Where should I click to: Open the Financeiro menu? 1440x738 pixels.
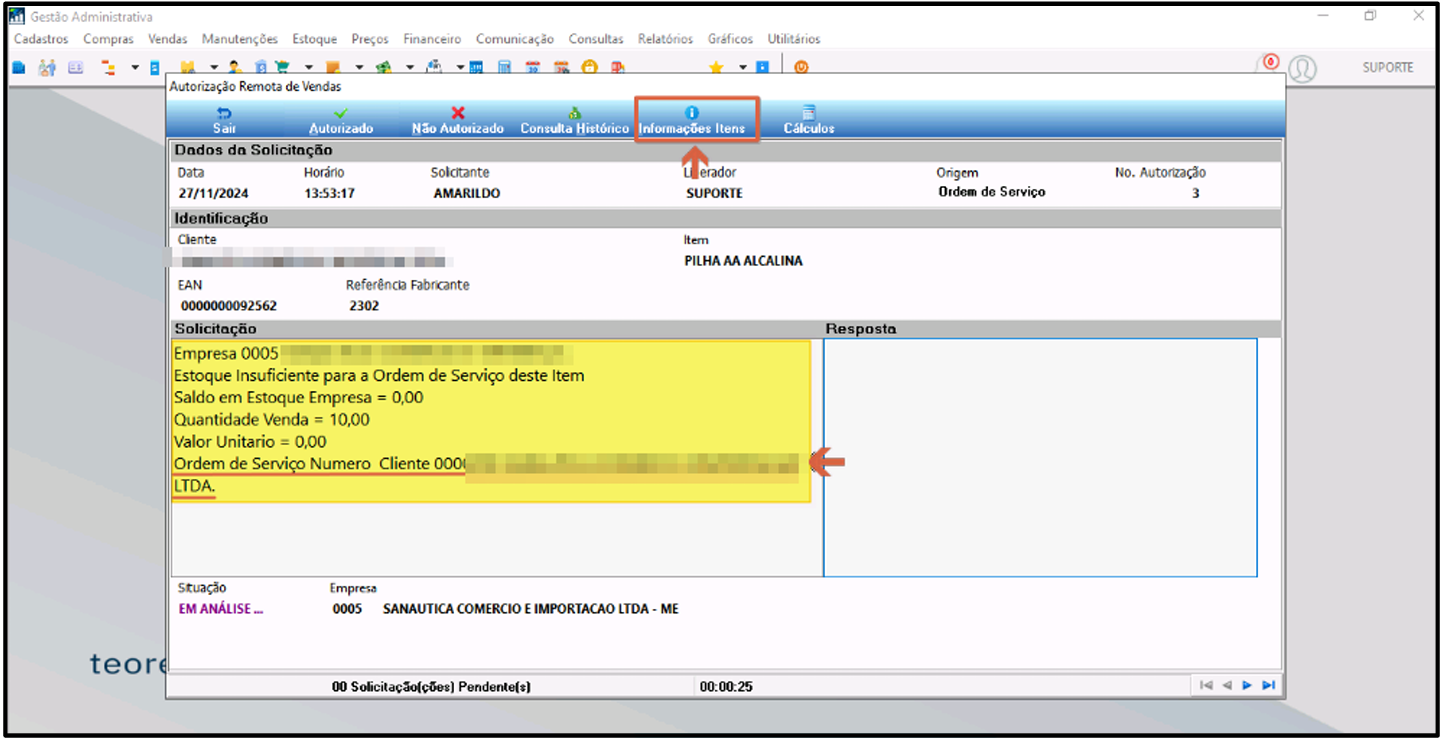tap(432, 39)
